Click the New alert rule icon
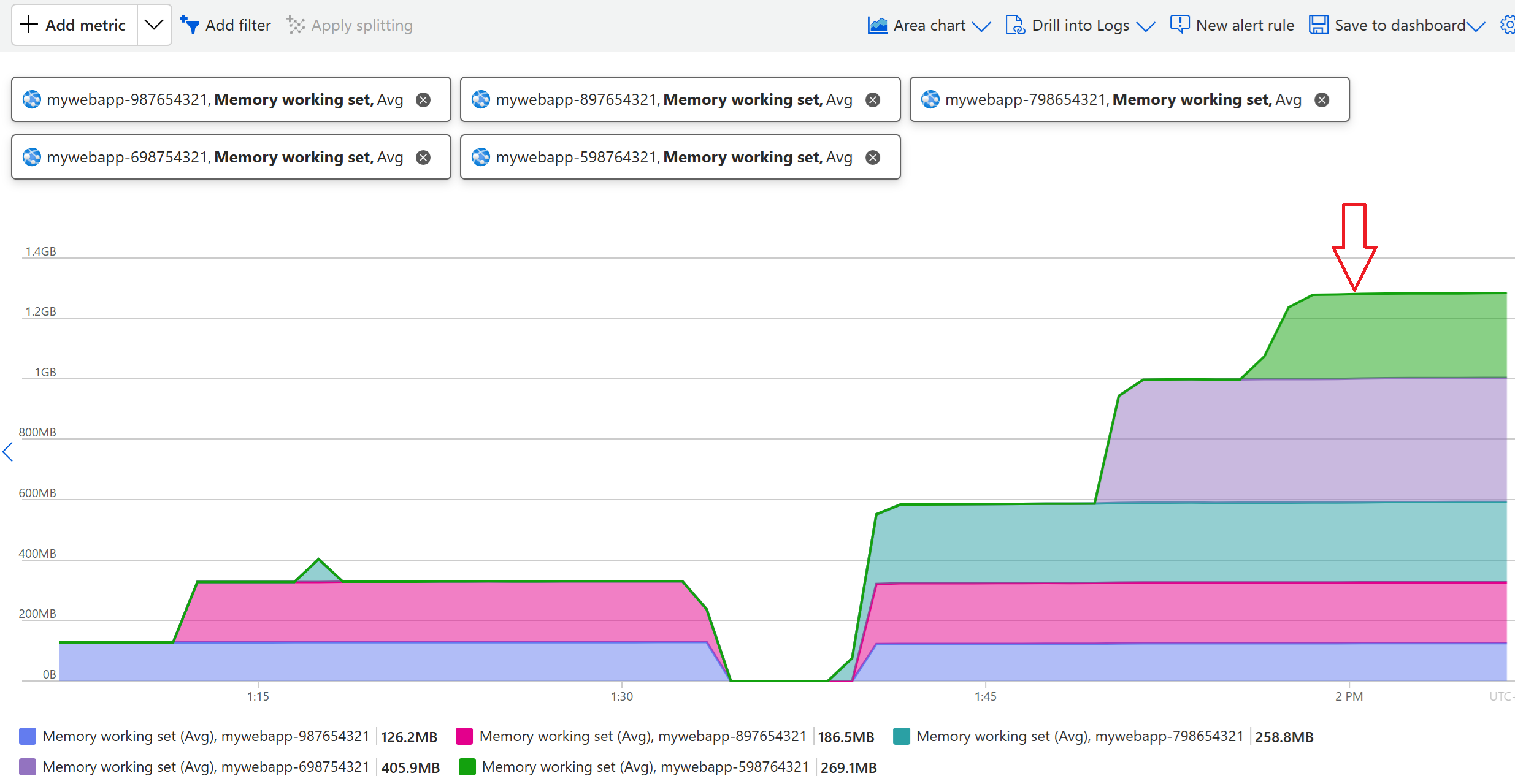The width and height of the screenshot is (1515, 784). (x=1179, y=23)
